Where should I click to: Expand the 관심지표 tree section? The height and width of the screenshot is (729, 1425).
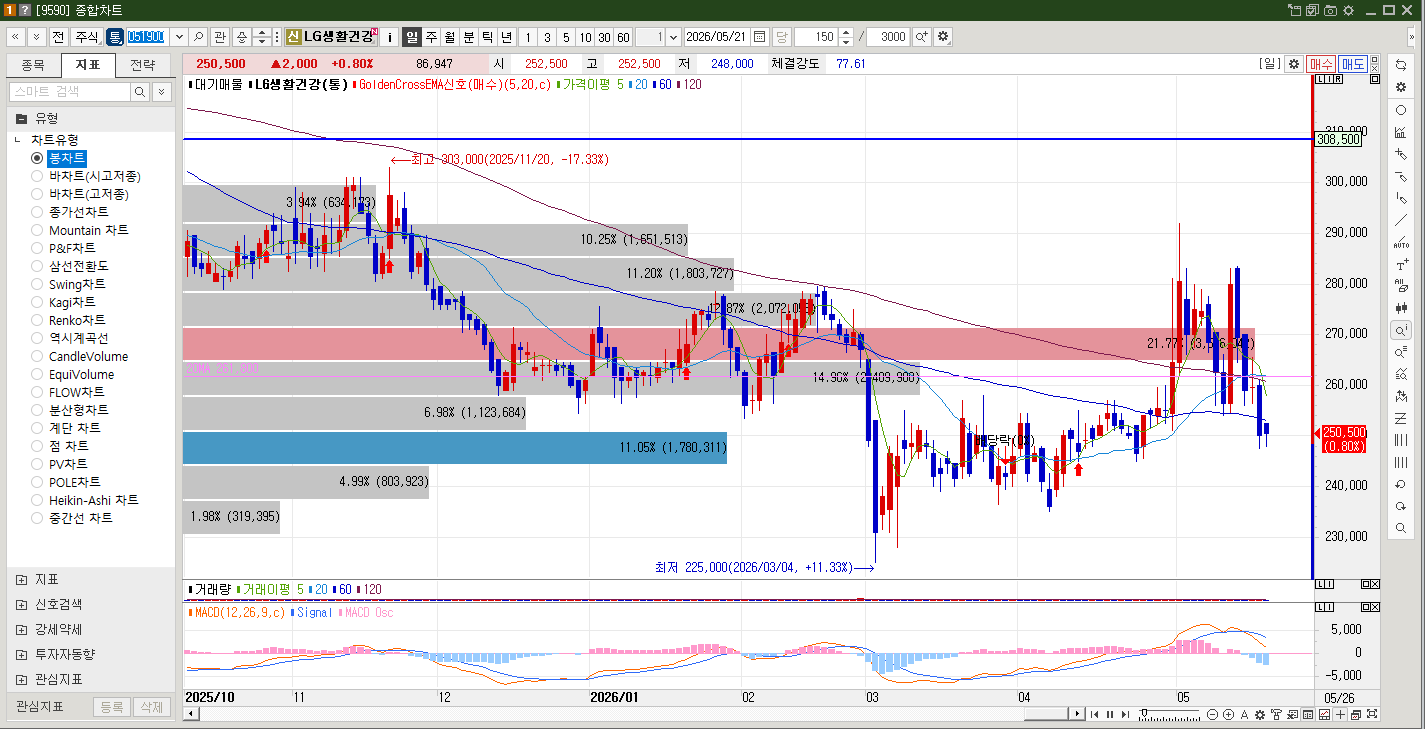[x=21, y=679]
